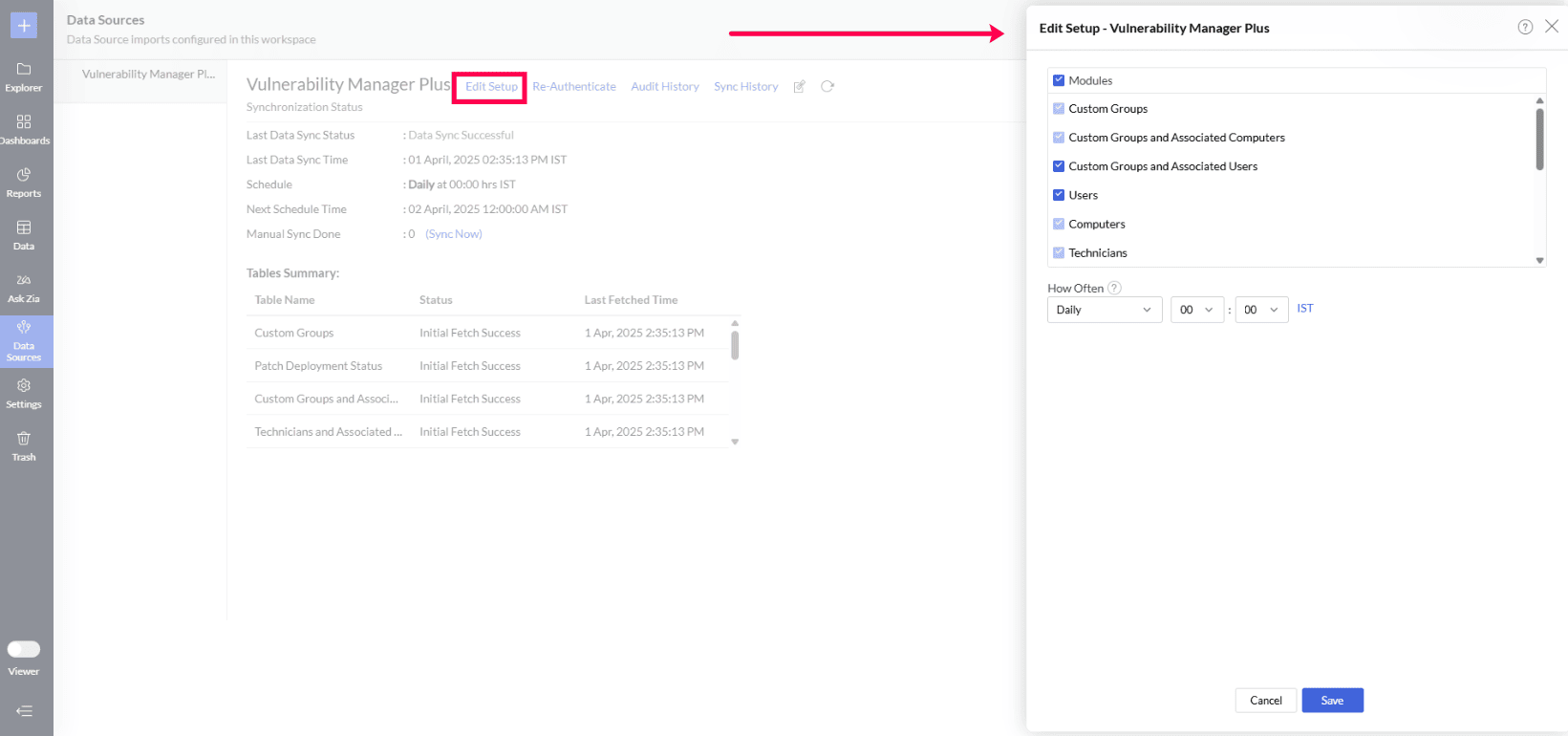Open Reports from the sidebar
Screen dimensions: 1568x736
coord(24,183)
